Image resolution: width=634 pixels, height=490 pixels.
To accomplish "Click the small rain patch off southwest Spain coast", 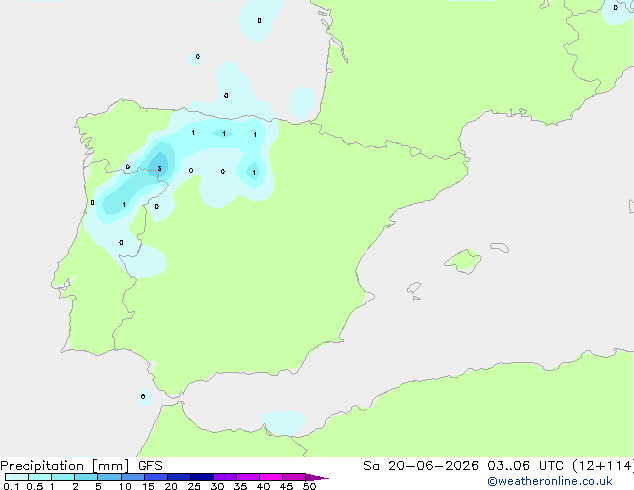I will tap(144, 397).
